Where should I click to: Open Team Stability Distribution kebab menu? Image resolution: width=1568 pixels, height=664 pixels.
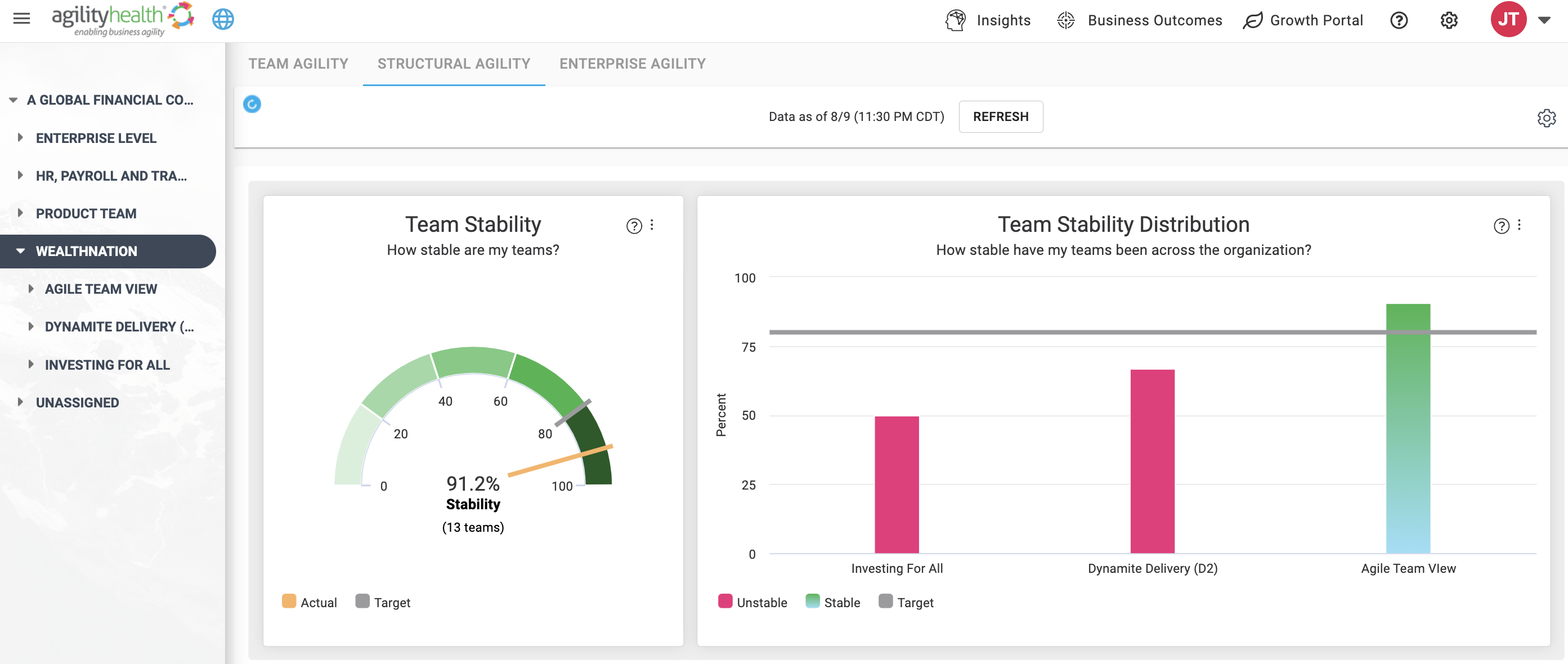1519,225
